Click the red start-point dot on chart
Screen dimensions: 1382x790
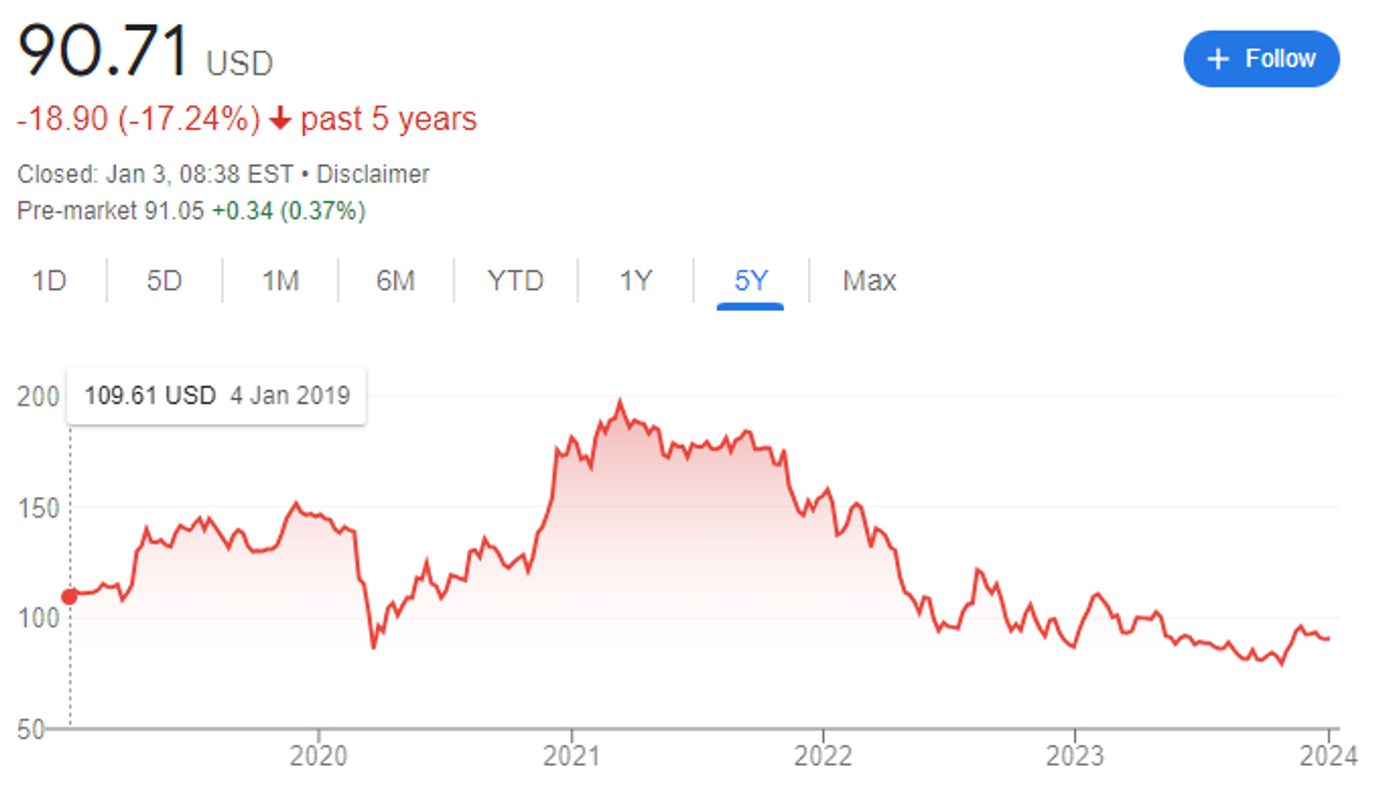point(69,597)
